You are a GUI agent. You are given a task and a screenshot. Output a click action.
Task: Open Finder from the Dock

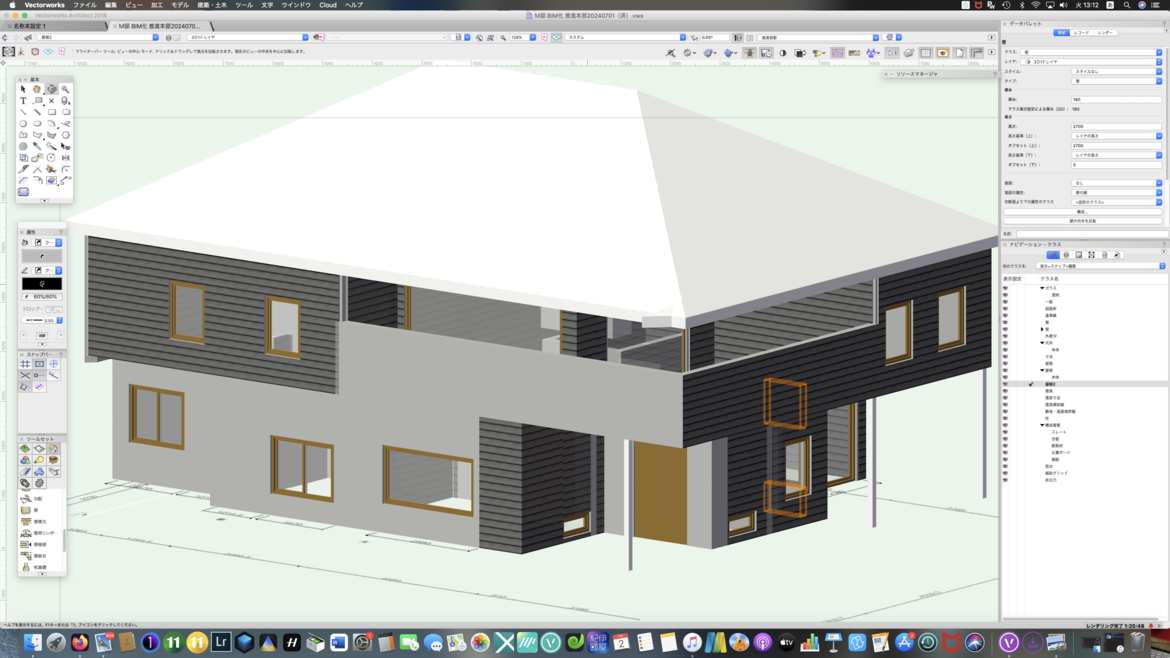[x=33, y=643]
